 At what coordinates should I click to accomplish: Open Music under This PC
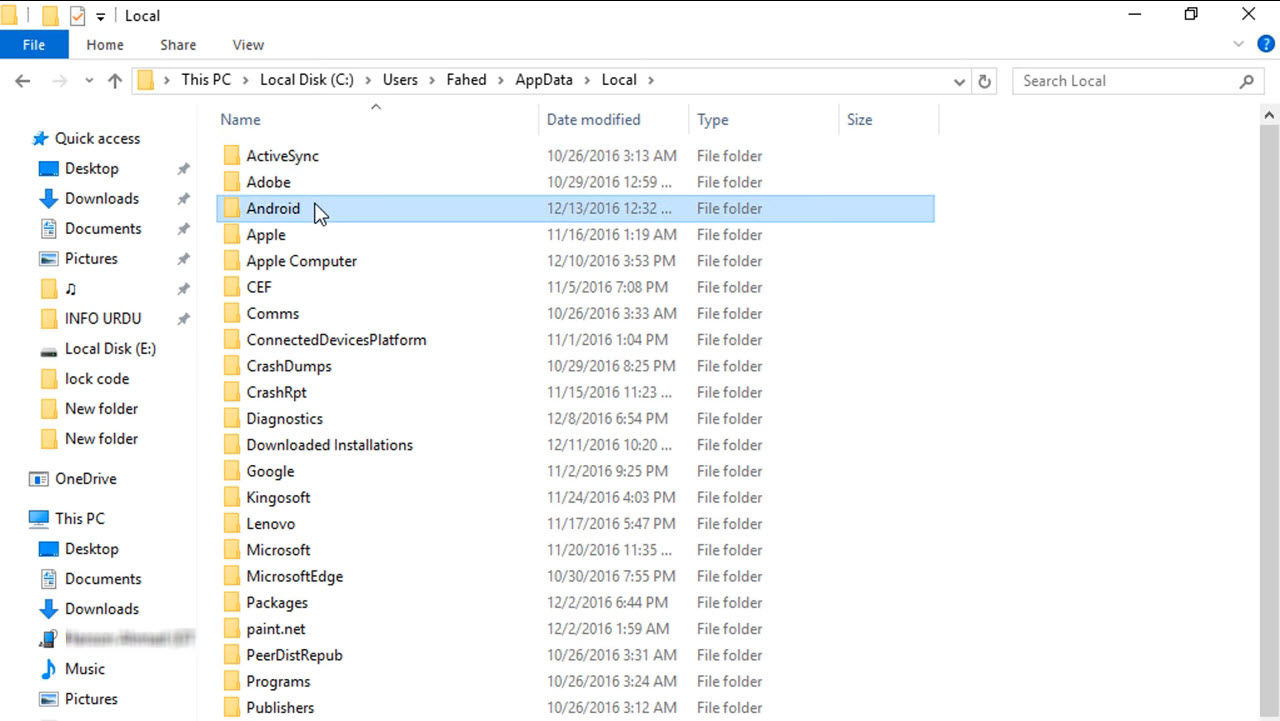pyautogui.click(x=85, y=669)
